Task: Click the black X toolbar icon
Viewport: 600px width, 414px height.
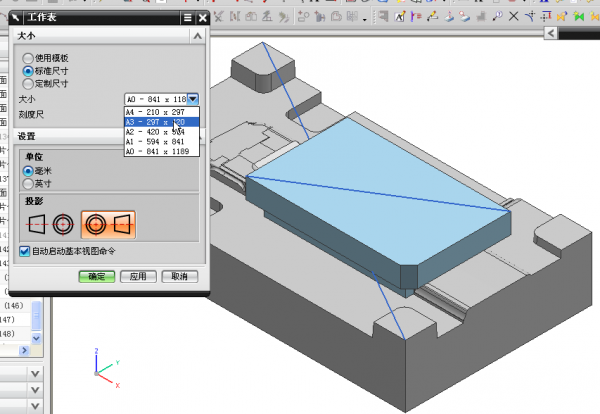Action: pos(514,16)
